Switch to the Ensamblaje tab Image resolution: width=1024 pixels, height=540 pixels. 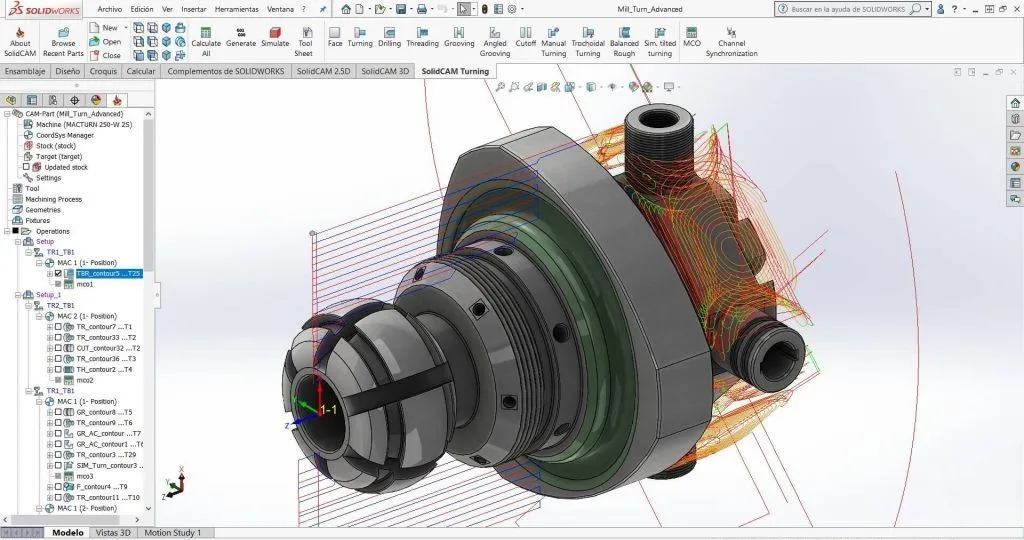tap(25, 71)
